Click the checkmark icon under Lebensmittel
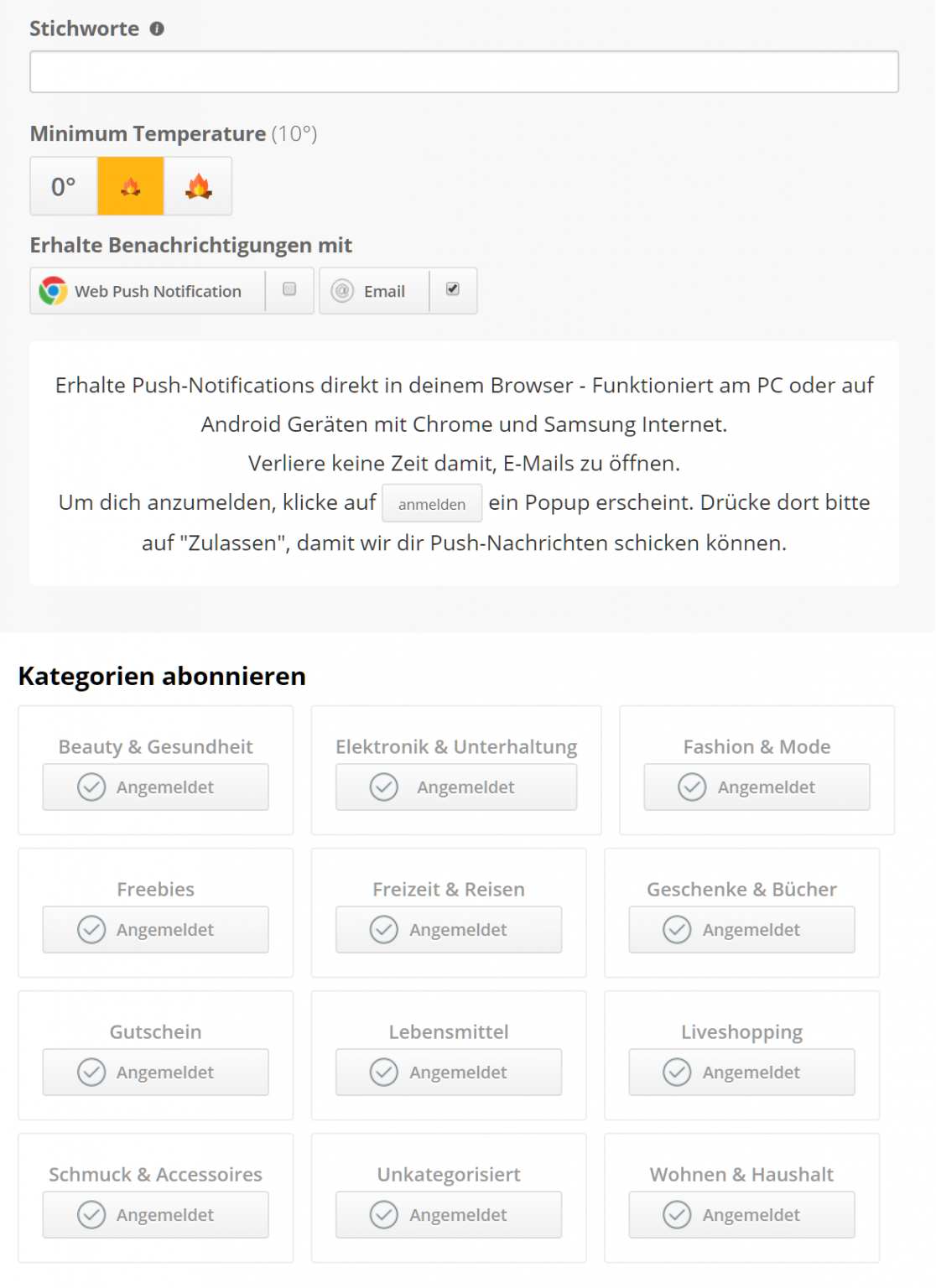The width and height of the screenshot is (936, 1288). pyautogui.click(x=384, y=1072)
